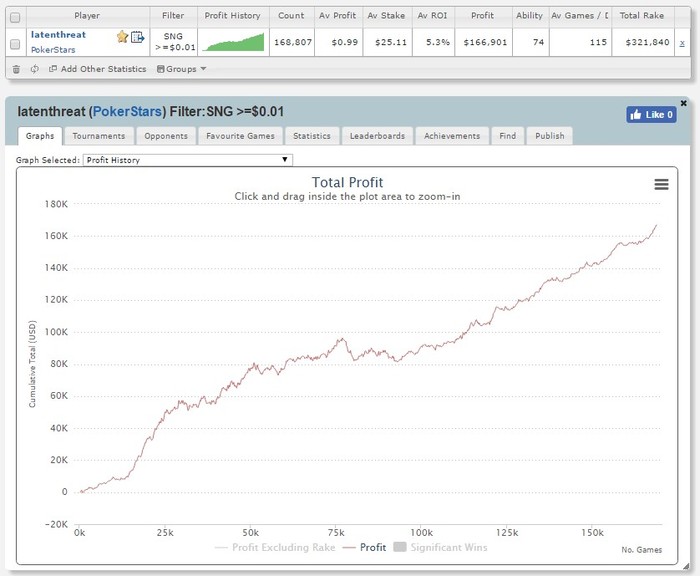700x576 pixels.
Task: Toggle the Profit legend series
Action: [364, 547]
